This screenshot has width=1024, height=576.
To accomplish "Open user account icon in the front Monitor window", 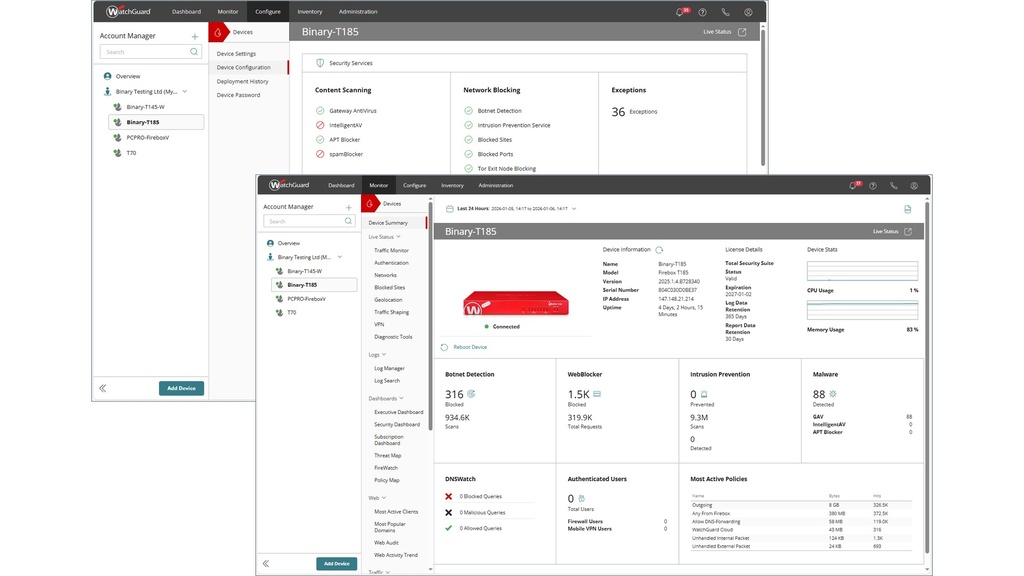I will coord(914,185).
